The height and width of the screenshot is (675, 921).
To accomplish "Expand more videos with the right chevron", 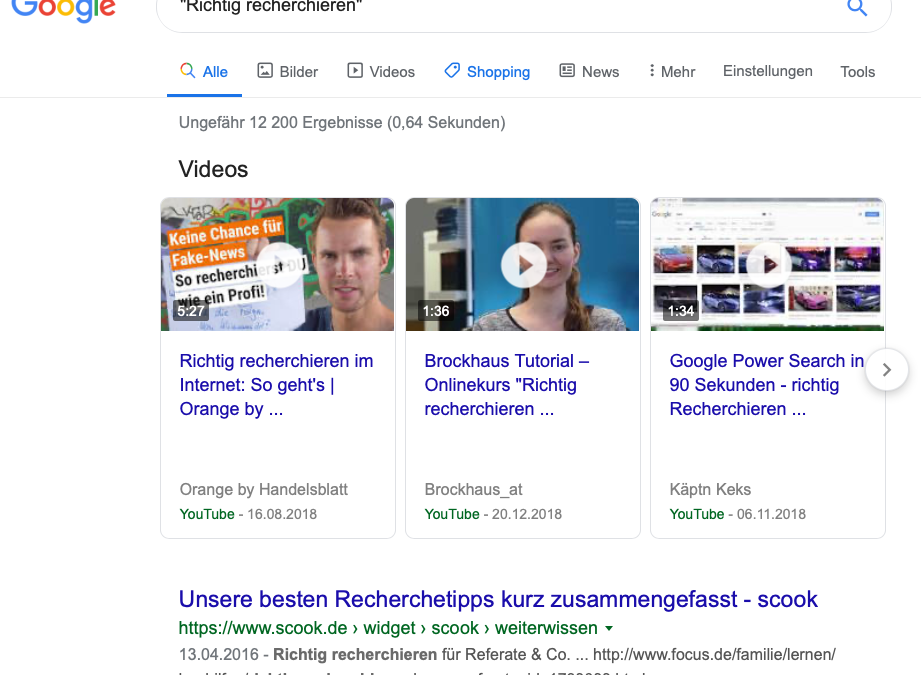I will pyautogui.click(x=886, y=369).
